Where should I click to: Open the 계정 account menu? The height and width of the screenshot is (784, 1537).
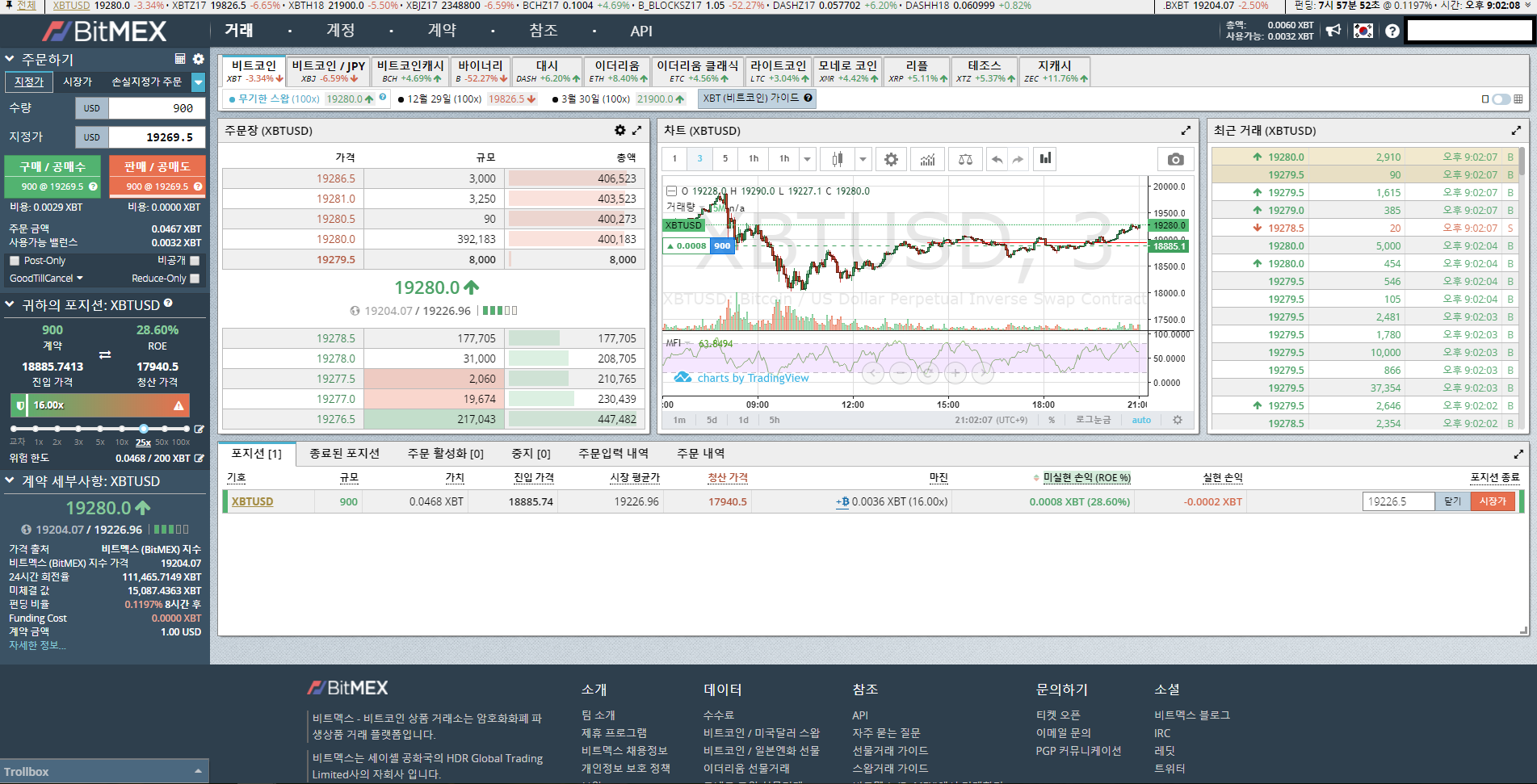click(341, 31)
